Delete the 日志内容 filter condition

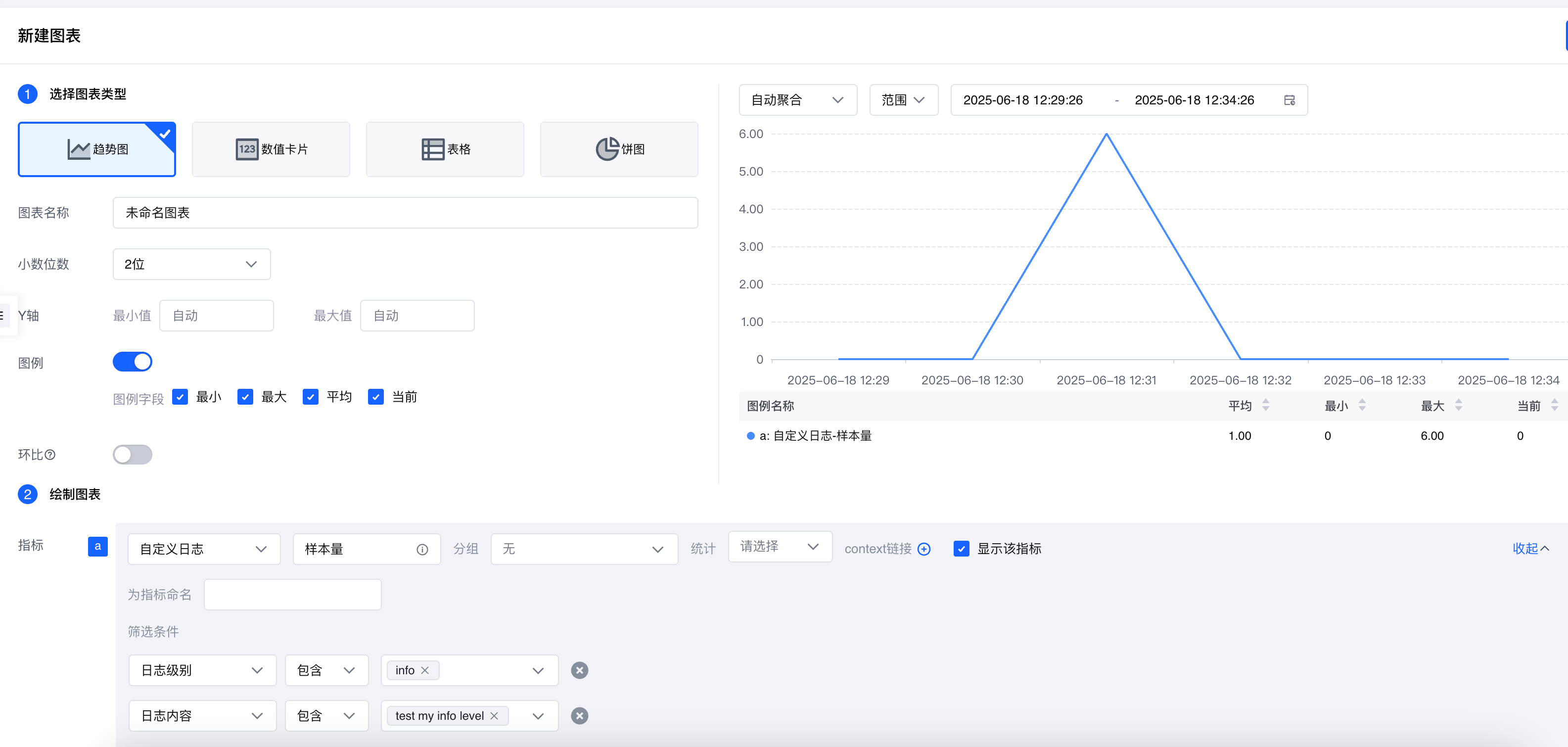coord(580,716)
